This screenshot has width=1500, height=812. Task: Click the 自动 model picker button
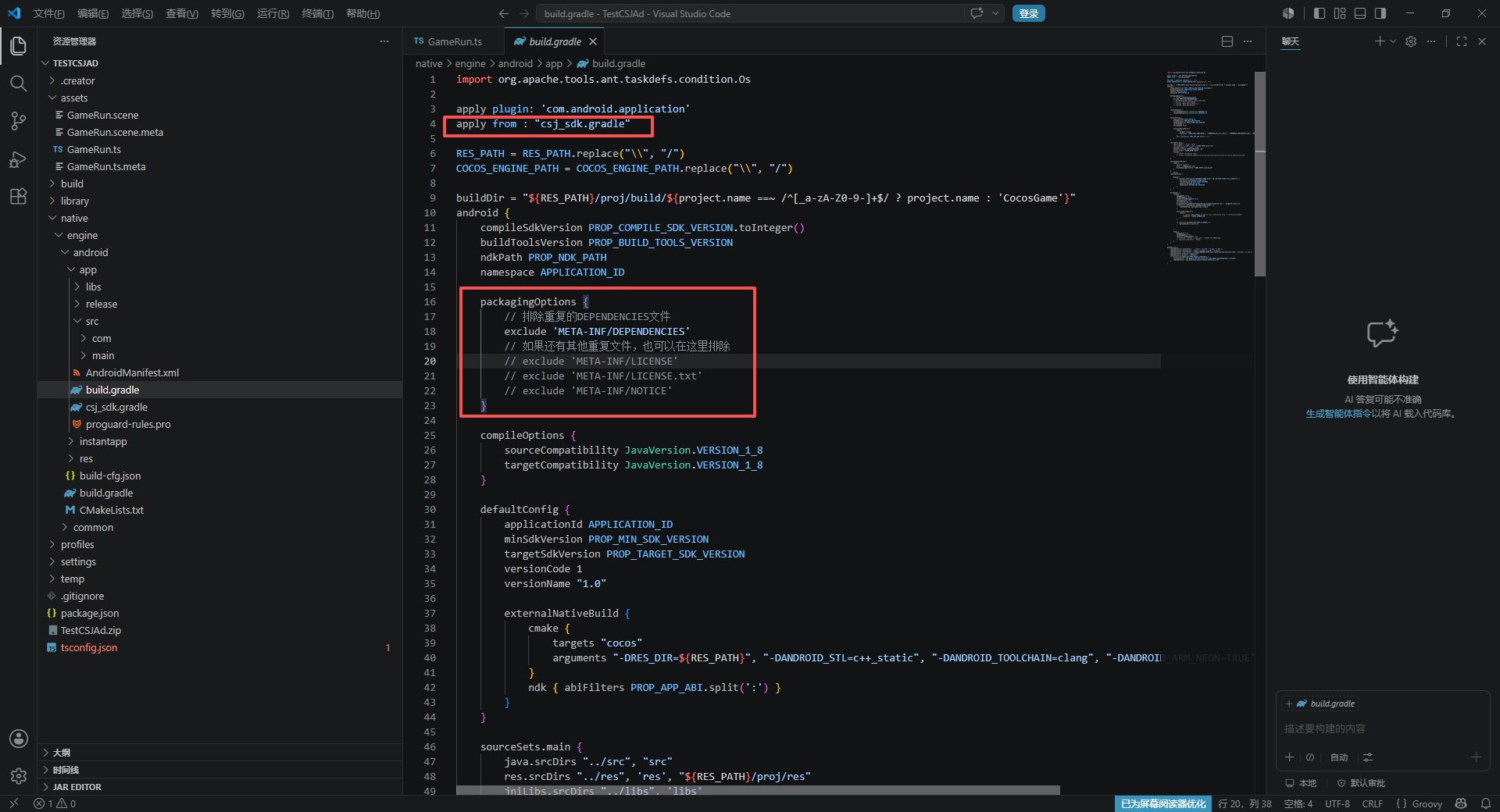point(1339,757)
